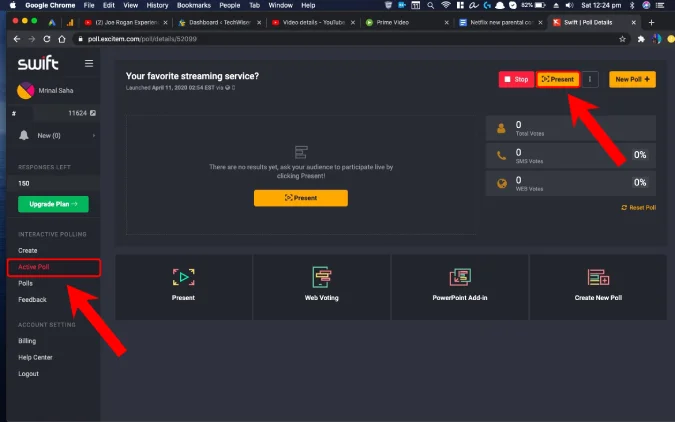The width and height of the screenshot is (675, 422).
Task: Open the Create New Poll card icon
Action: (598, 277)
